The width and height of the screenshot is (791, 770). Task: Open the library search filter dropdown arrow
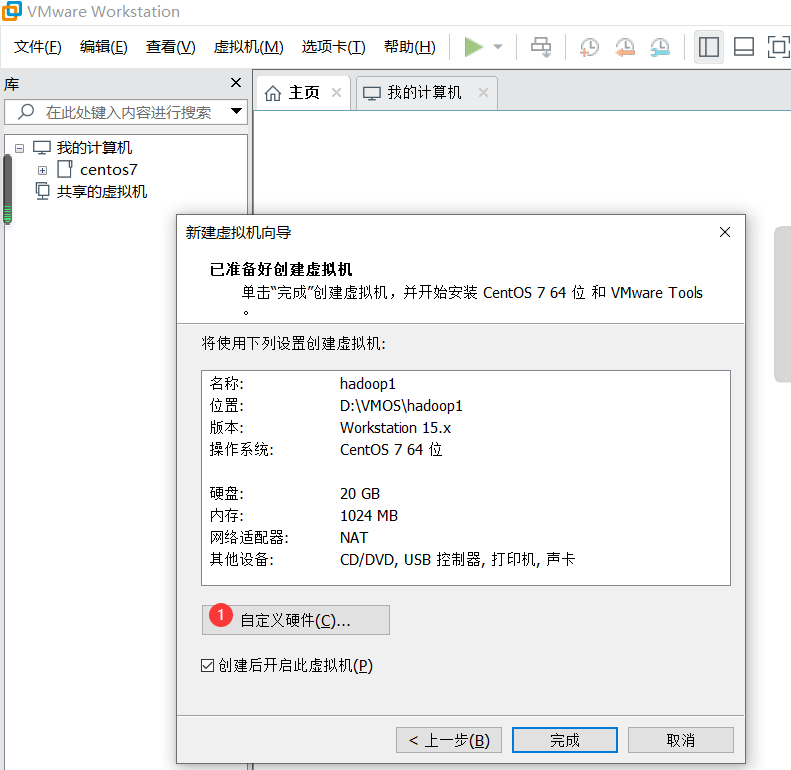[x=236, y=111]
